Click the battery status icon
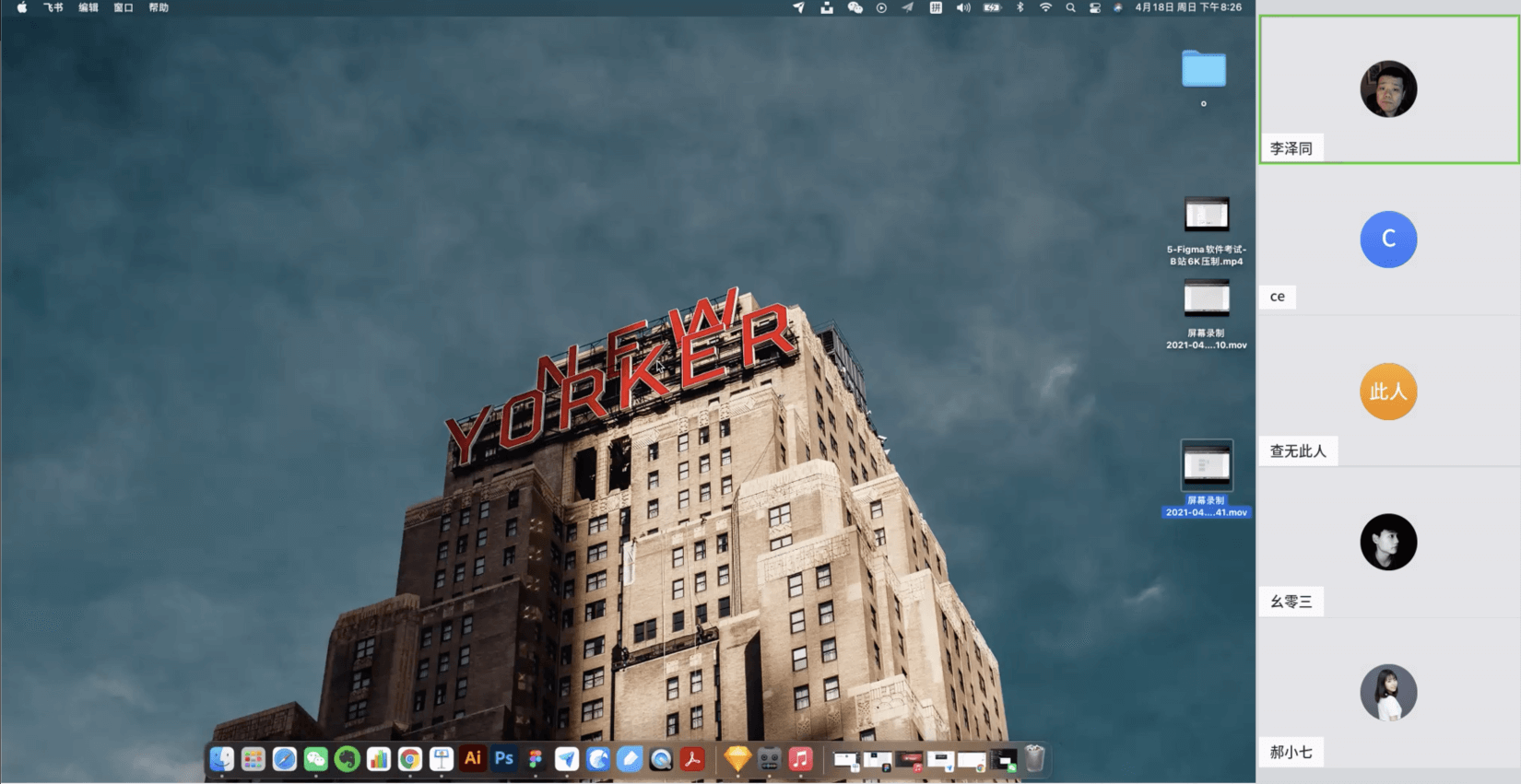This screenshot has height=784, width=1521. tap(992, 7)
